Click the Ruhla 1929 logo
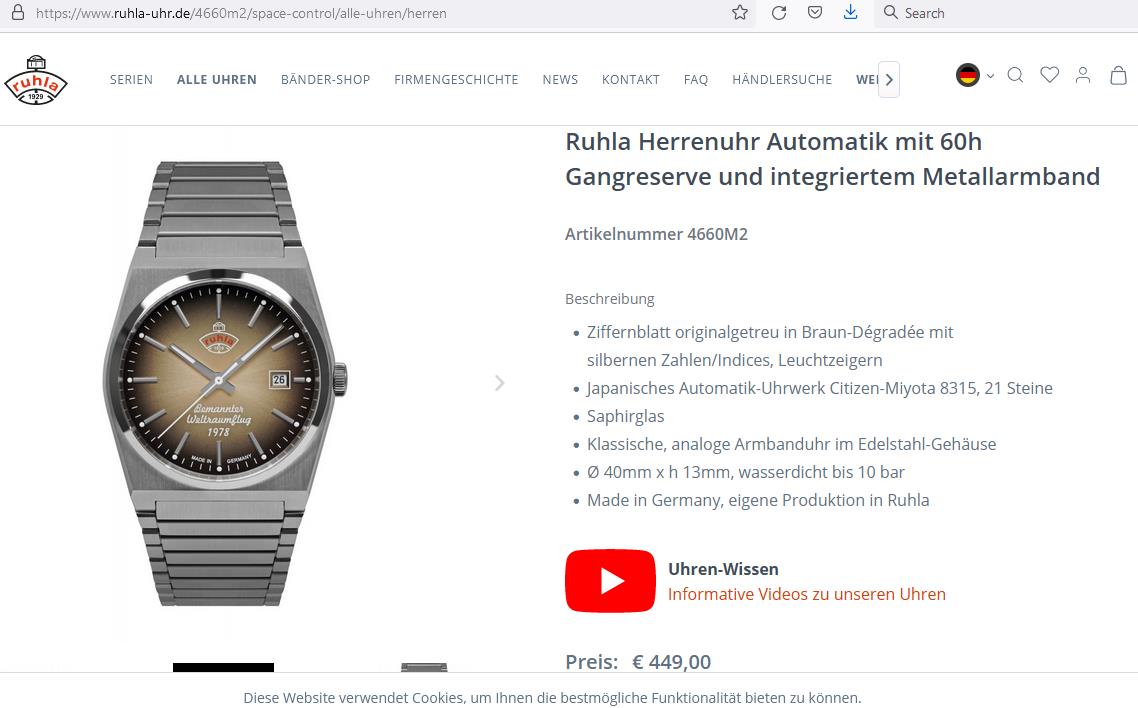Viewport: 1138px width, 708px height. [36, 80]
